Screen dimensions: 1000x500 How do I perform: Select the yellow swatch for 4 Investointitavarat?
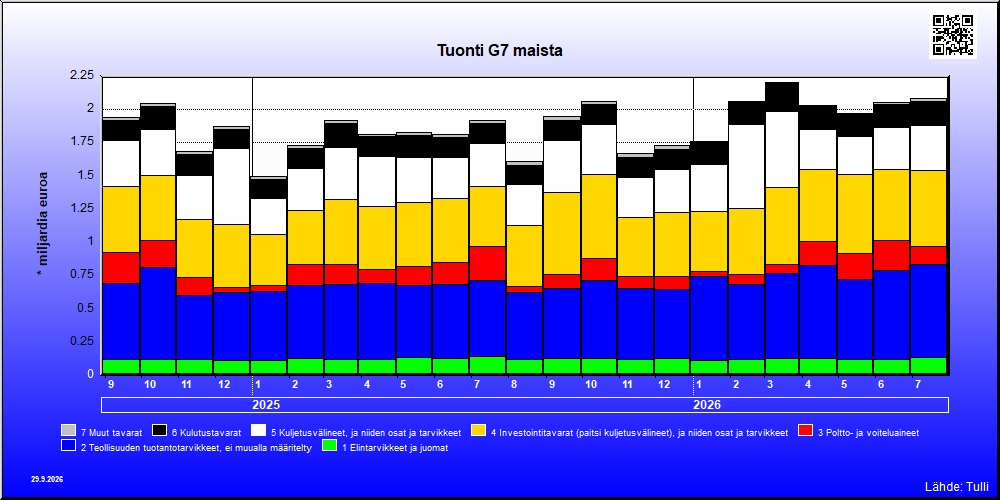coord(478,431)
